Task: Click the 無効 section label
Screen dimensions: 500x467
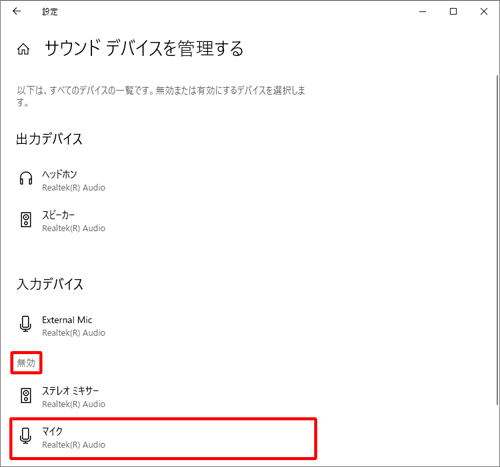Action: coord(26,363)
